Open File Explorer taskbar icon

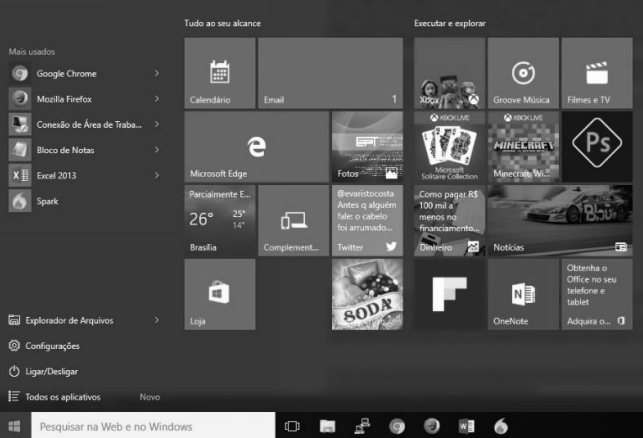click(327, 426)
